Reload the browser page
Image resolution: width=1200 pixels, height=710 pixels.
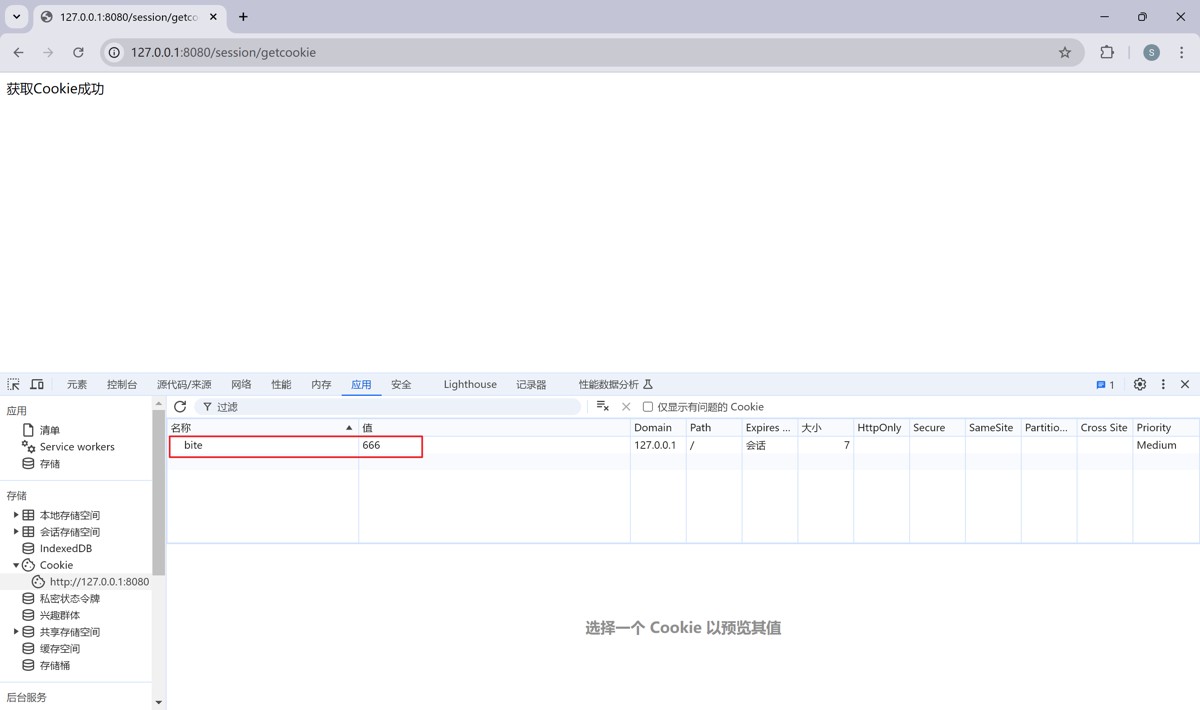(x=78, y=52)
